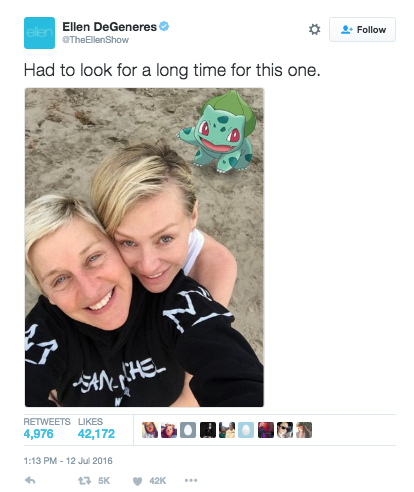Follow the Ellen DeGeneres account
This screenshot has height=492, width=414.
pyautogui.click(x=362, y=30)
